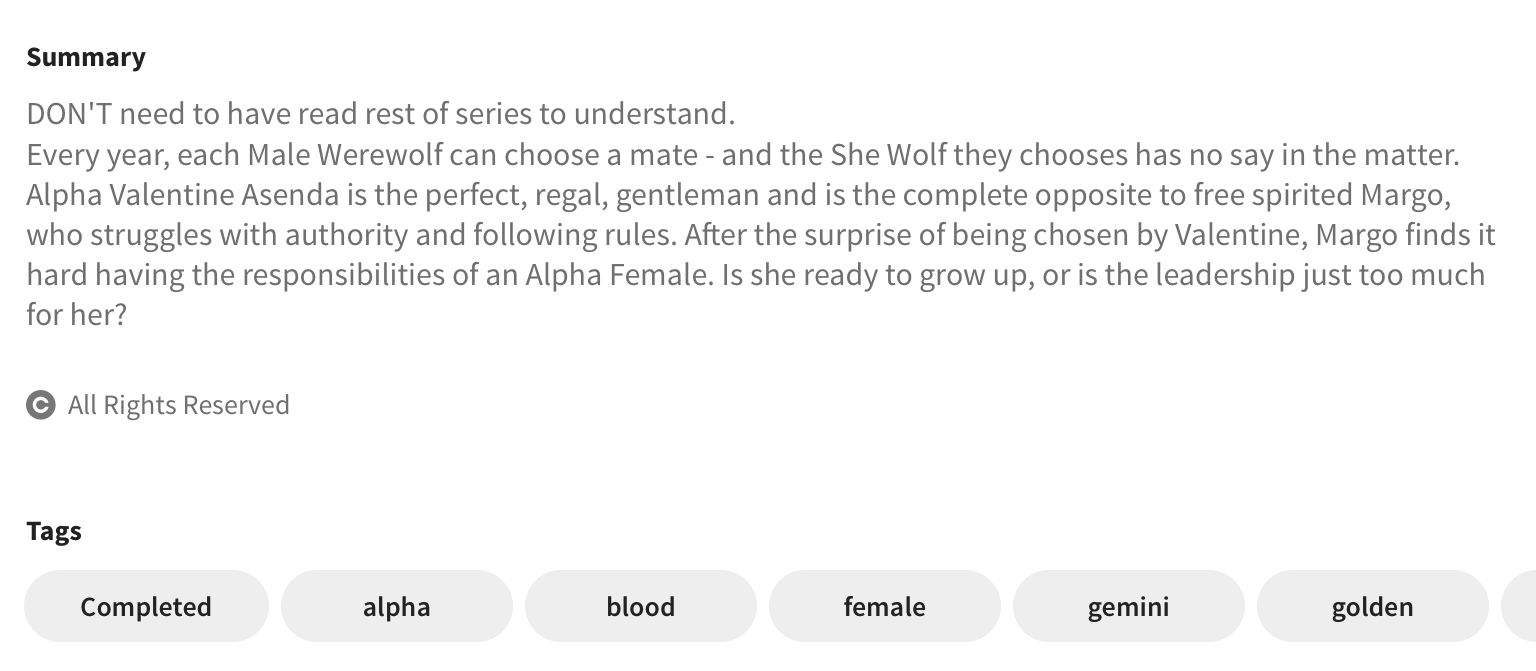Click the copyright symbol icon
The width and height of the screenshot is (1536, 671).
40,405
